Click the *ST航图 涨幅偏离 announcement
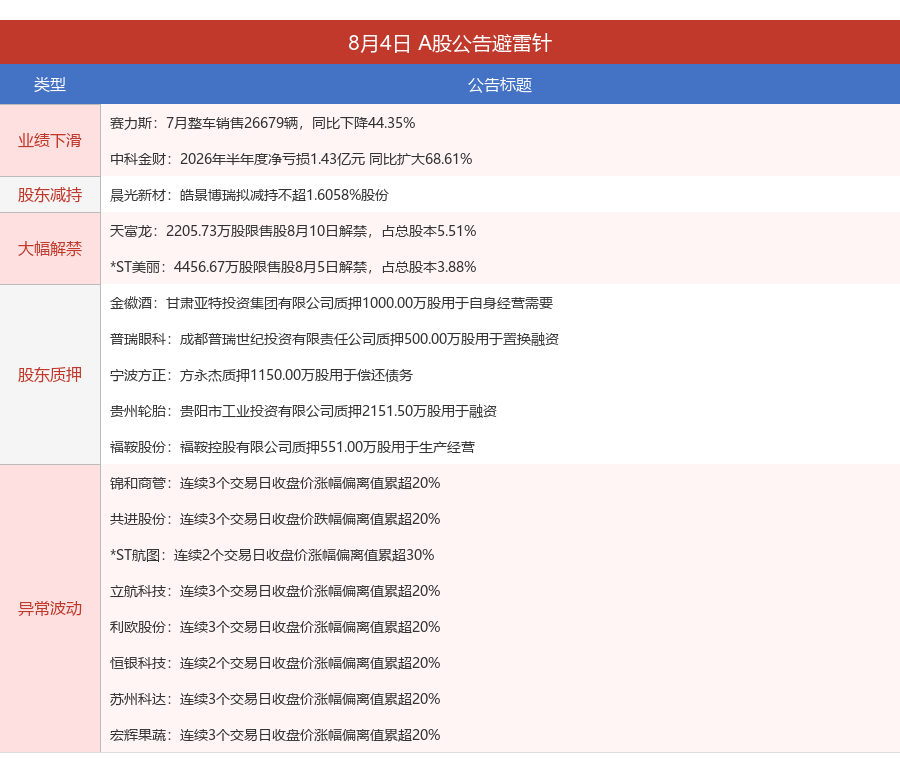The height and width of the screenshot is (772, 900). pyautogui.click(x=272, y=555)
